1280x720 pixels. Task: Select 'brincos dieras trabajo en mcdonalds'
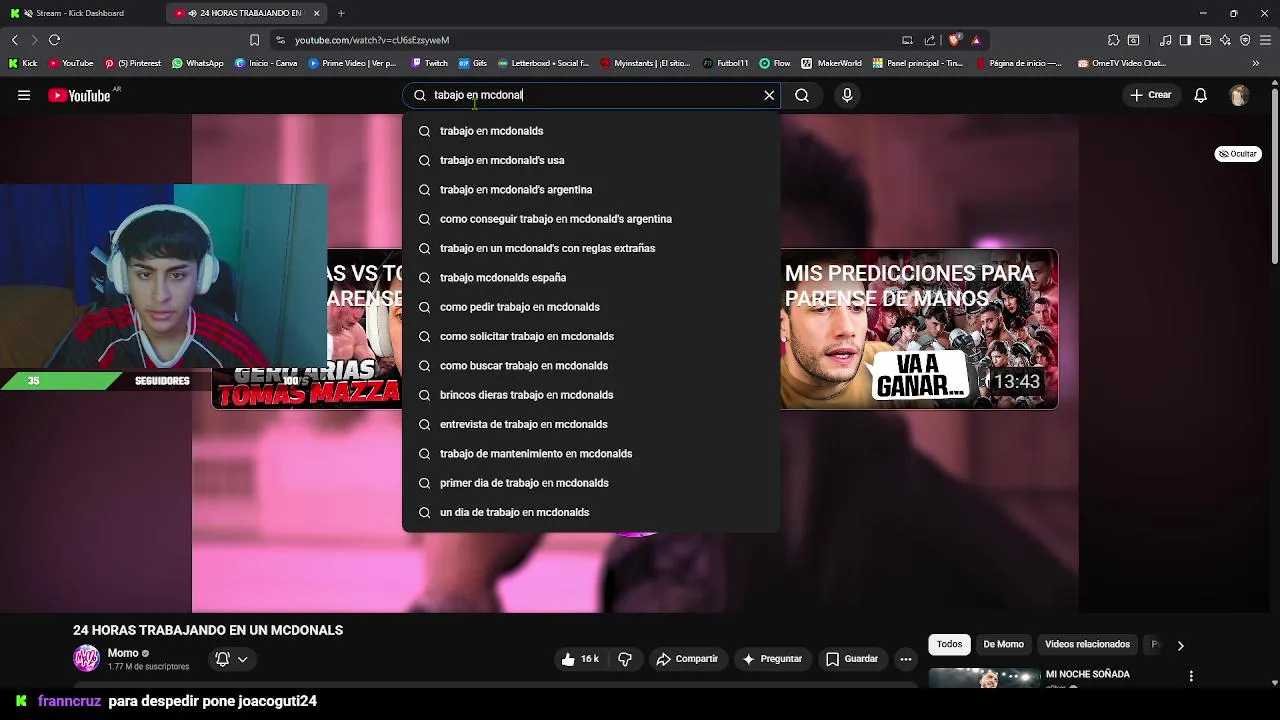(x=591, y=395)
